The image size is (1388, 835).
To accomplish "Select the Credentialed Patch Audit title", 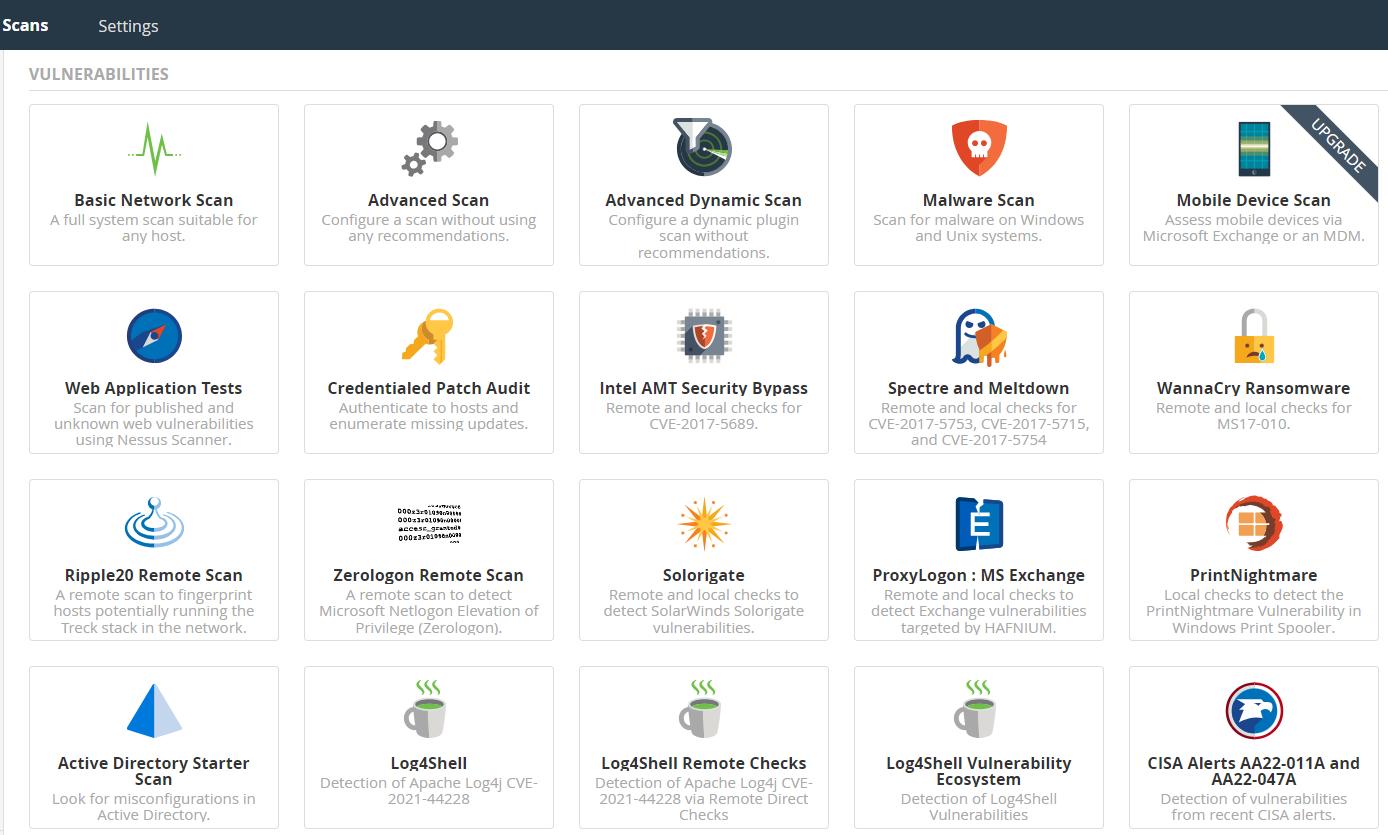I will [429, 388].
